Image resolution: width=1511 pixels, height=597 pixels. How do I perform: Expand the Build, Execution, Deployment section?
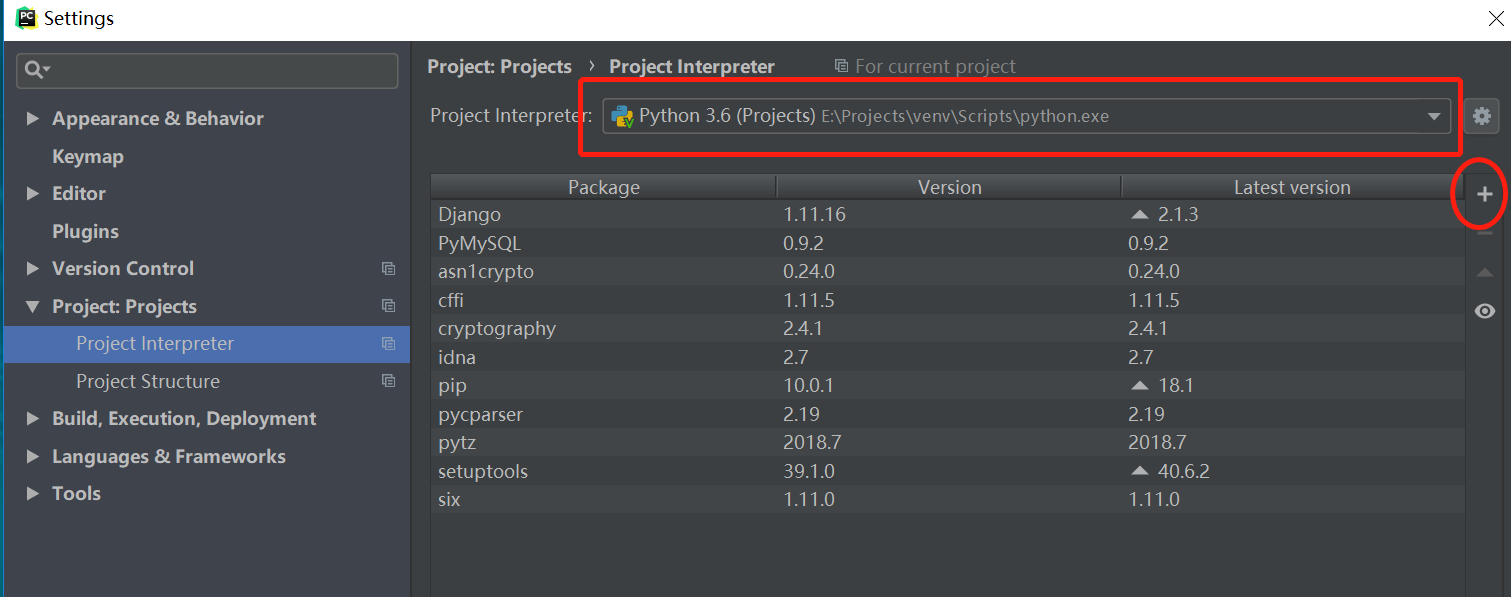tap(33, 419)
